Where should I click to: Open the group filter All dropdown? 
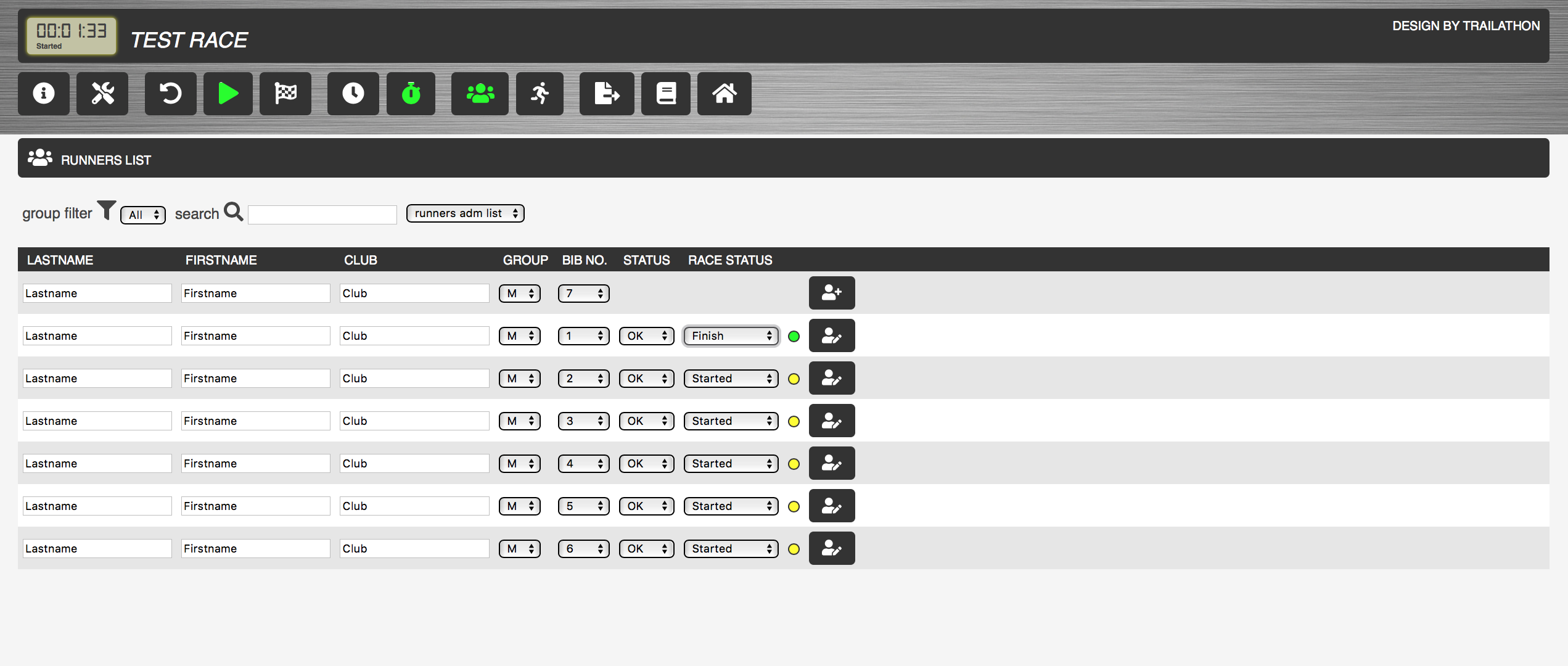click(x=143, y=215)
